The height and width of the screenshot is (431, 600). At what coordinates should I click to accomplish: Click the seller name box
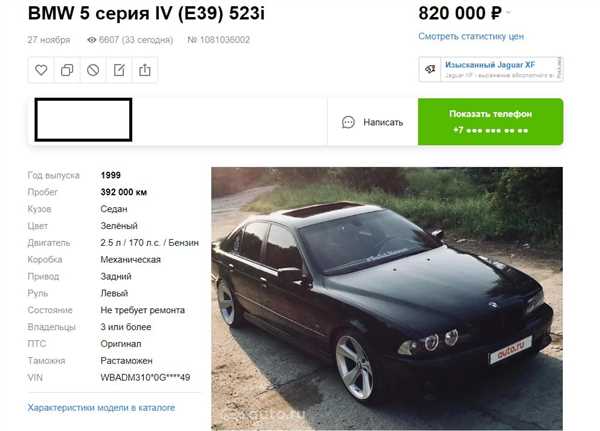click(x=83, y=120)
